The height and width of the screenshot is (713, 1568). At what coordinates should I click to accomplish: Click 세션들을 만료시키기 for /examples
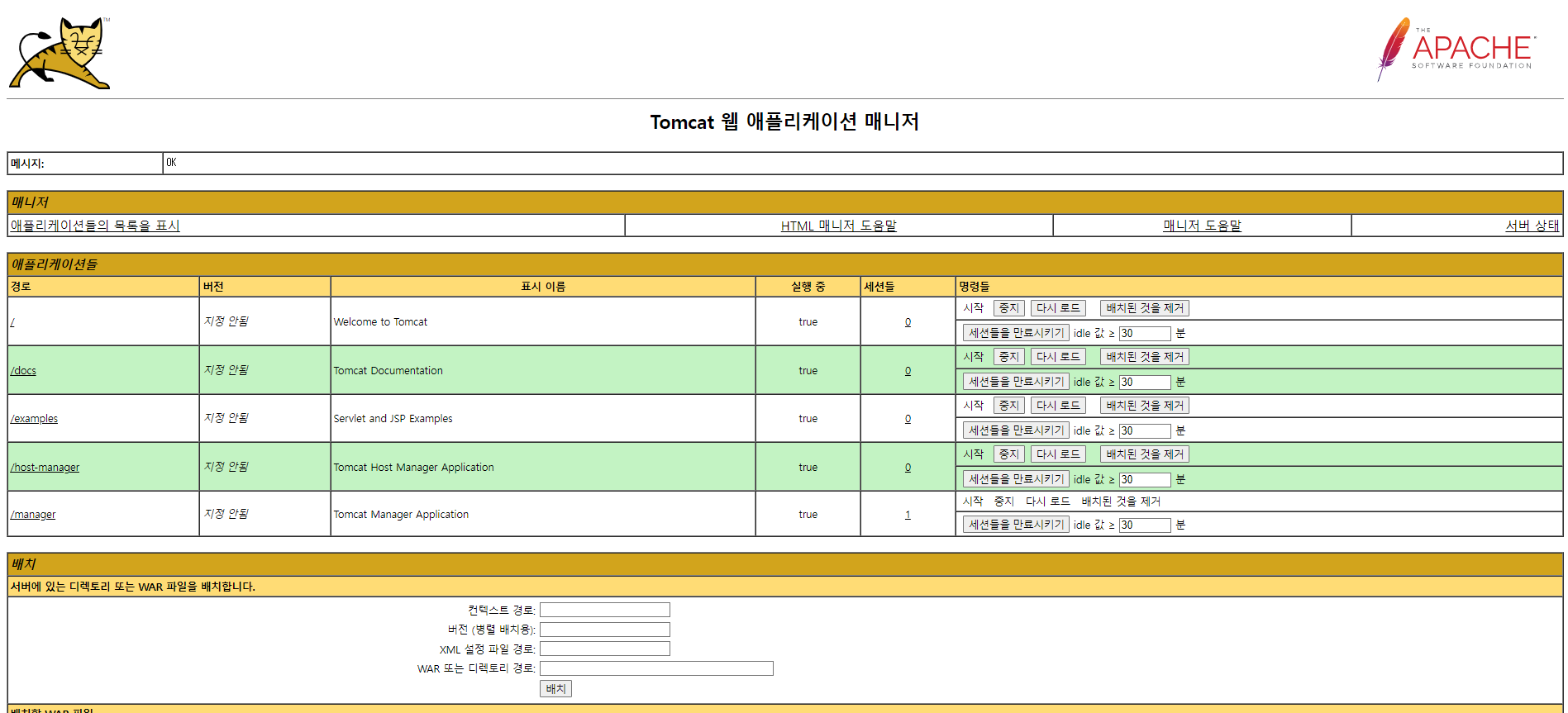[1016, 430]
